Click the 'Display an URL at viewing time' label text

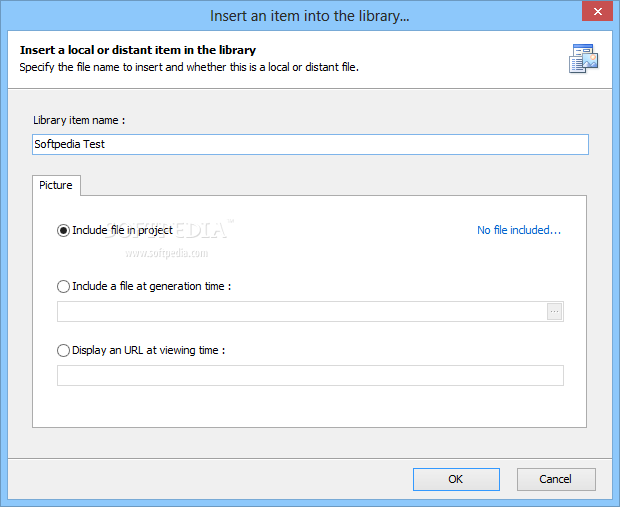pos(149,350)
